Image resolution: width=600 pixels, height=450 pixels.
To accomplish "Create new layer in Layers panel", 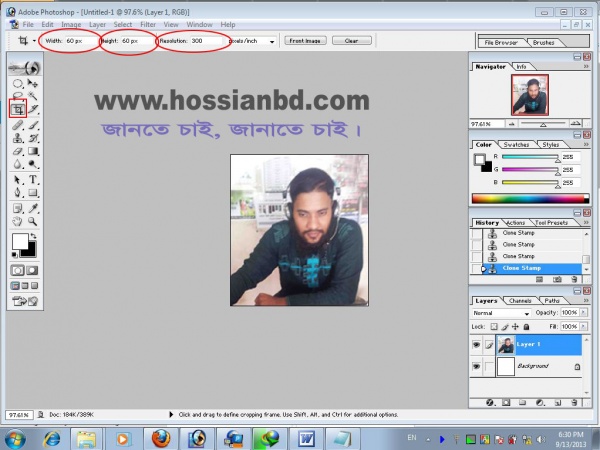I will [x=558, y=403].
